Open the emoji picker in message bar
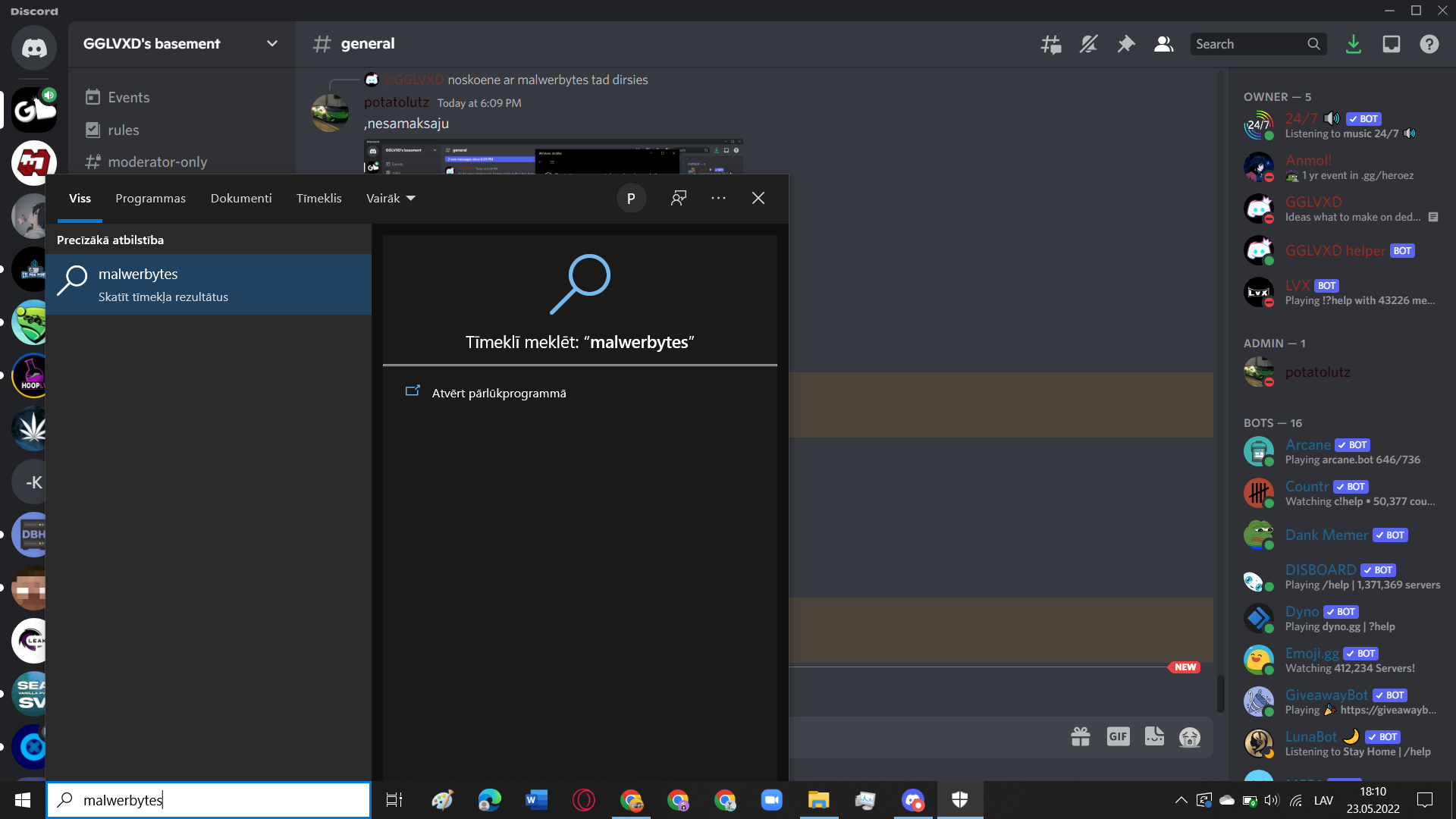 1189,736
